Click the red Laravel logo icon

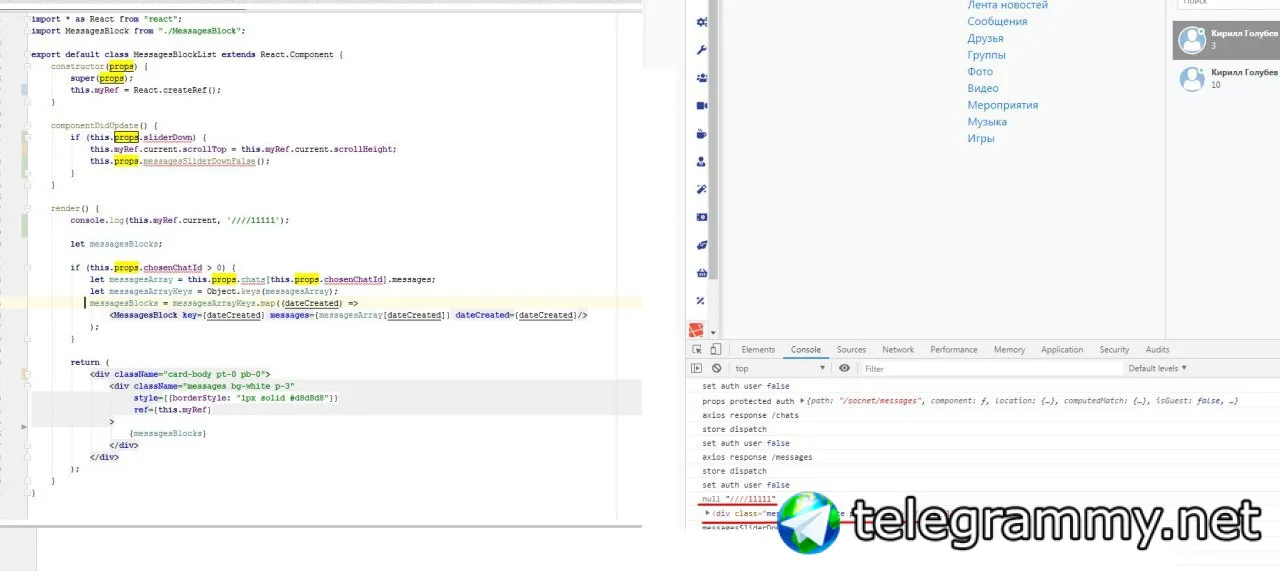click(x=696, y=331)
